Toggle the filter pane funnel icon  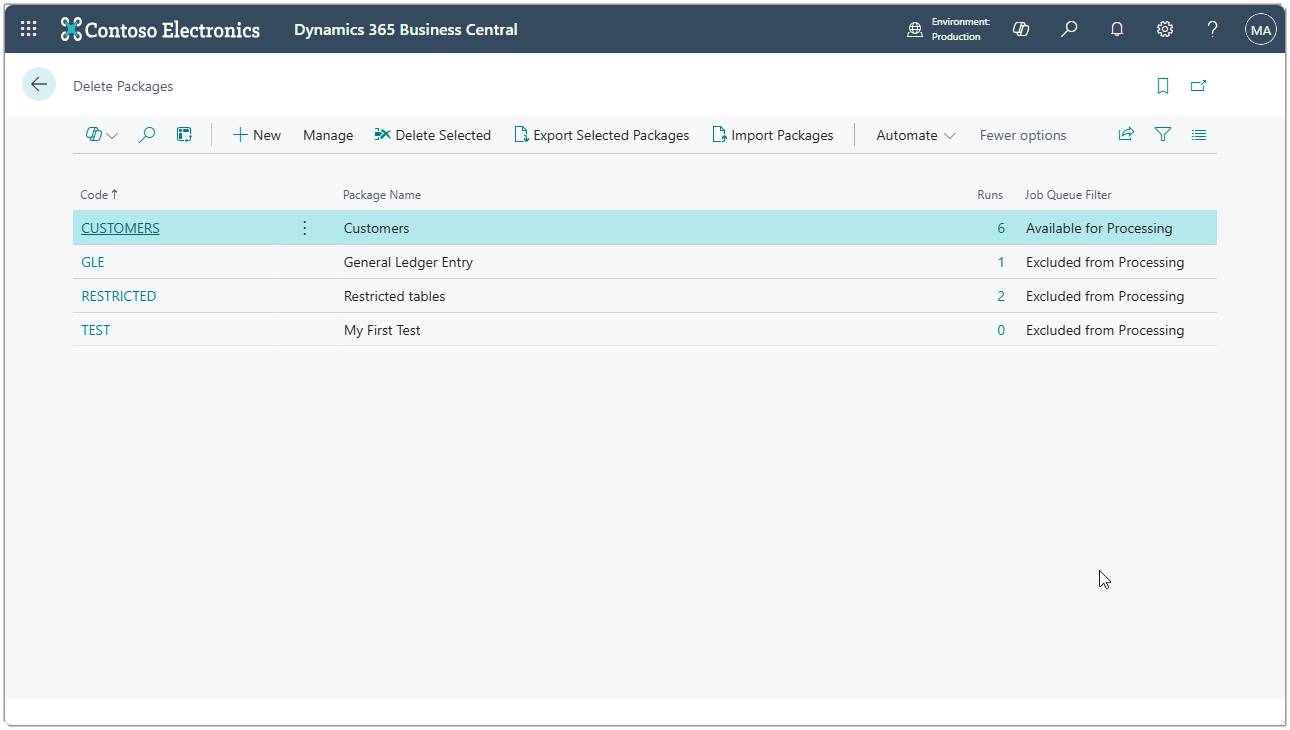(x=1162, y=134)
